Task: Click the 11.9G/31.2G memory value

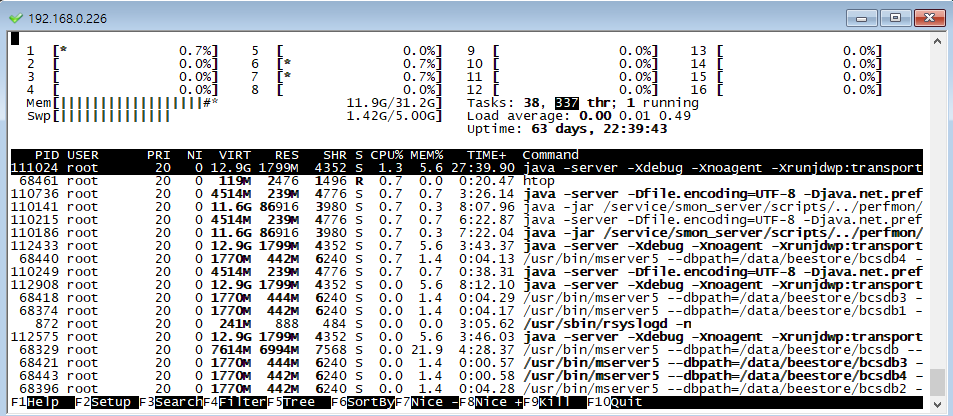Action: tap(391, 103)
